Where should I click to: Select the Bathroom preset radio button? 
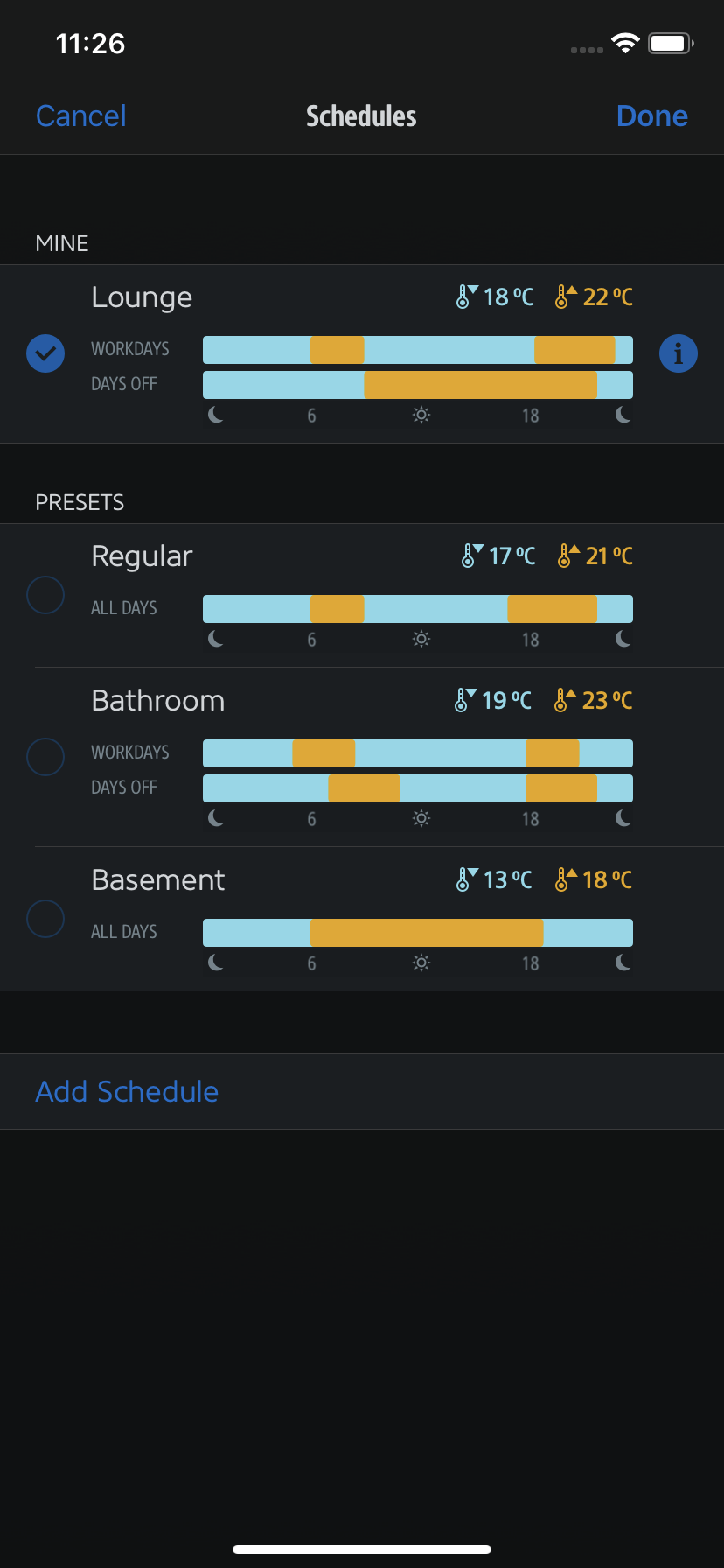[x=45, y=757]
